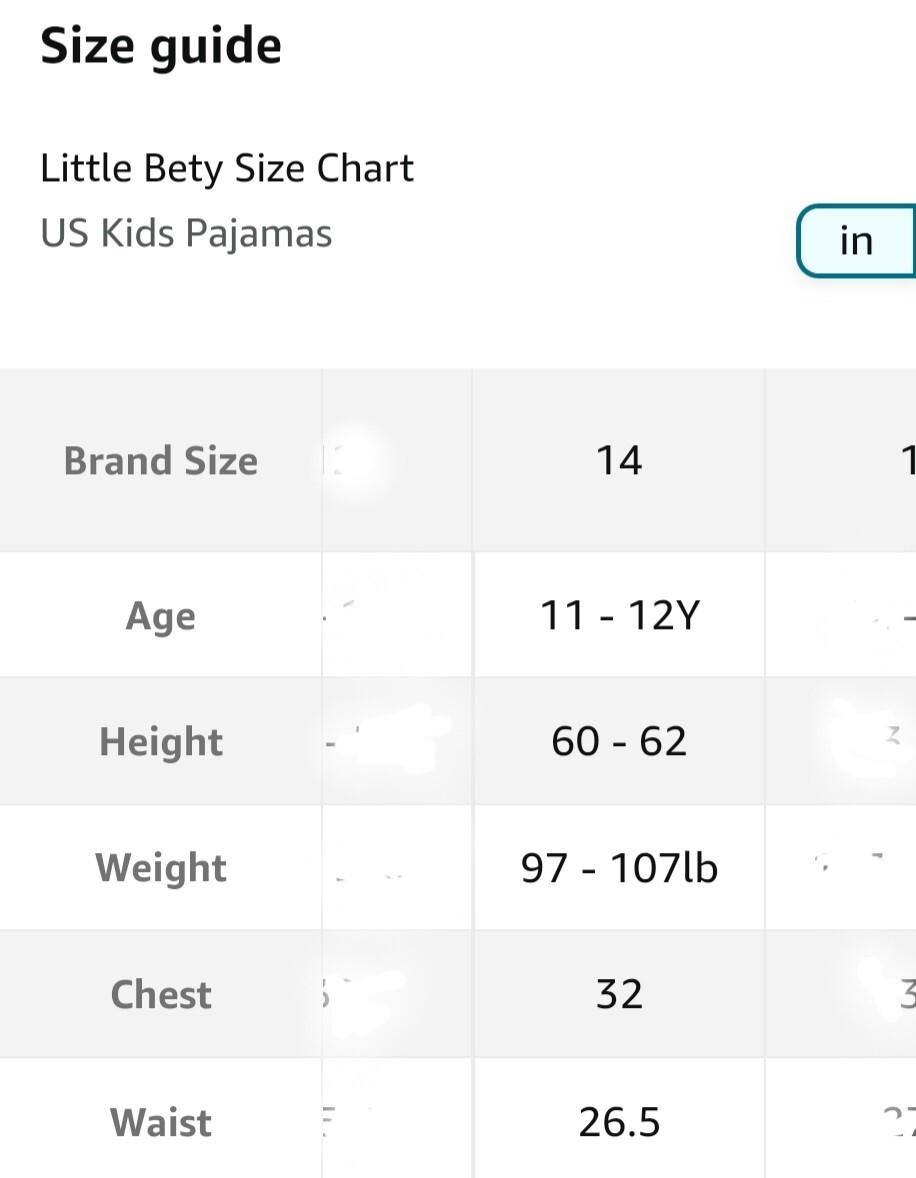Click the partially visible chest cell right of 32
The image size is (916, 1178).
[841, 995]
